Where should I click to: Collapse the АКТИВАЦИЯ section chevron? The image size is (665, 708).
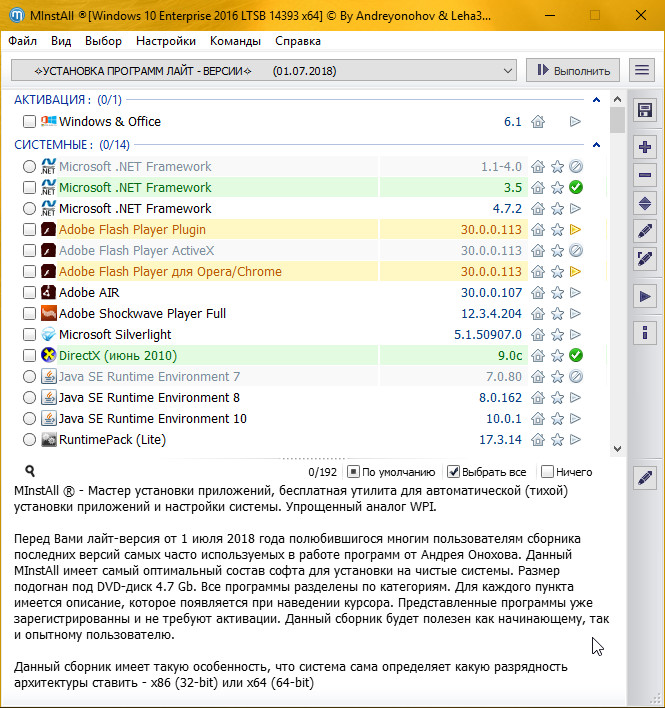pyautogui.click(x=596, y=100)
